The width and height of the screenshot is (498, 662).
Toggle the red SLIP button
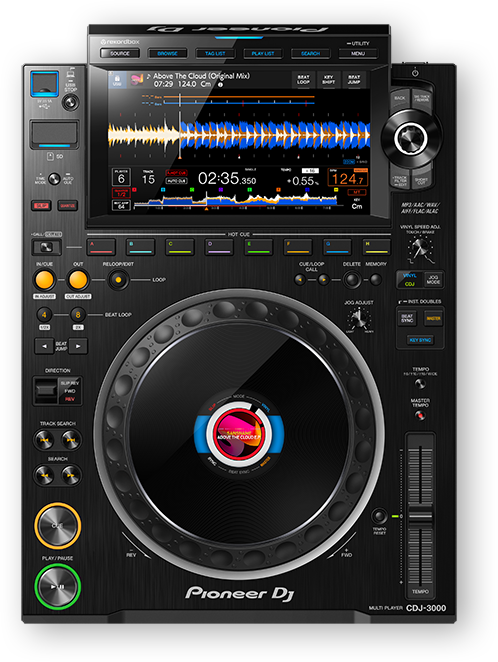[41, 206]
